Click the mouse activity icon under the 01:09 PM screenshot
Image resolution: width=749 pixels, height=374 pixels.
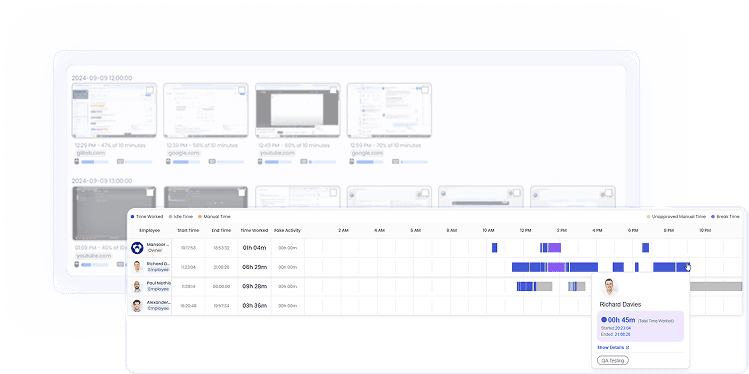77,265
